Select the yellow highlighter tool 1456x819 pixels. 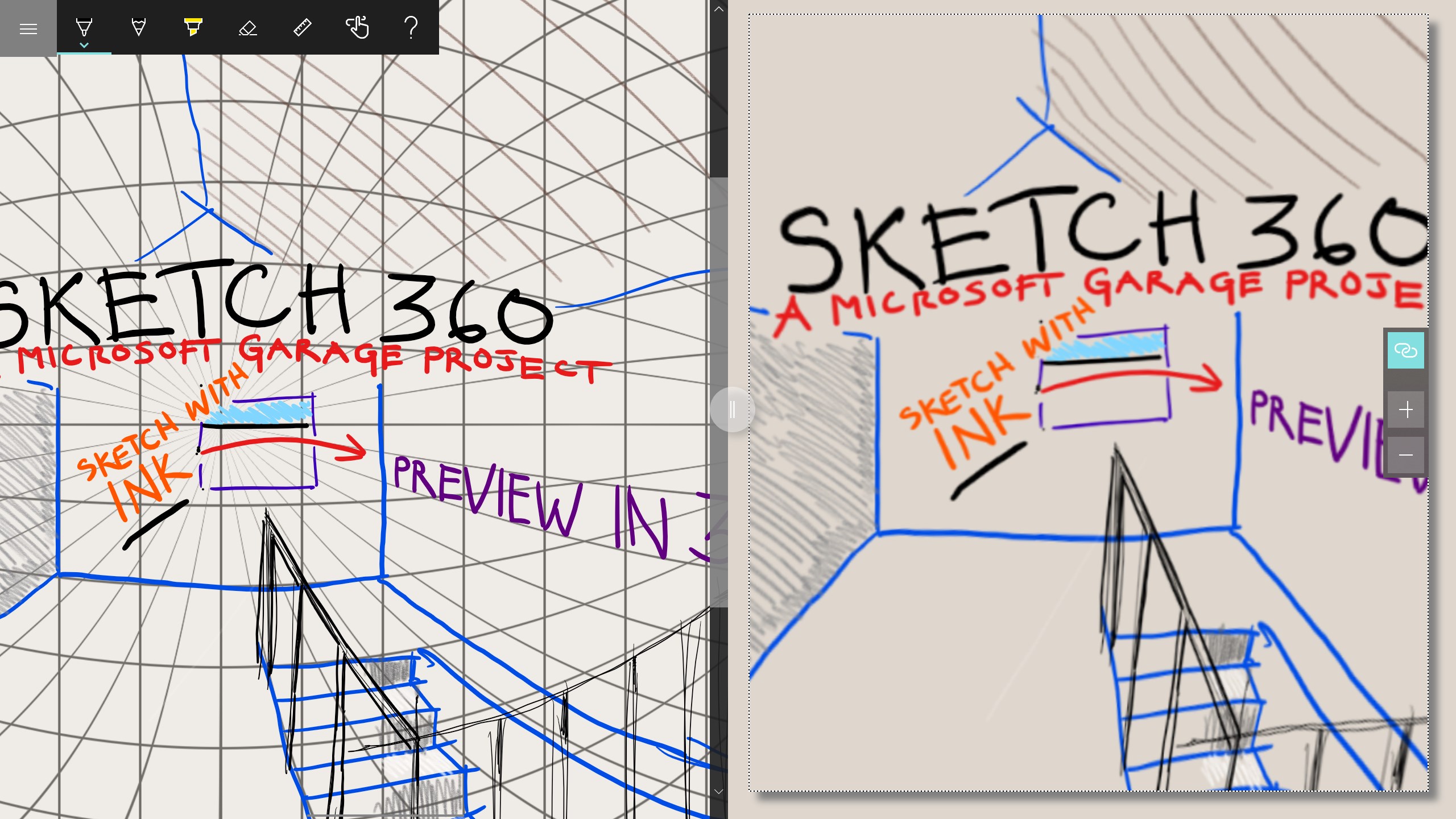[193, 27]
